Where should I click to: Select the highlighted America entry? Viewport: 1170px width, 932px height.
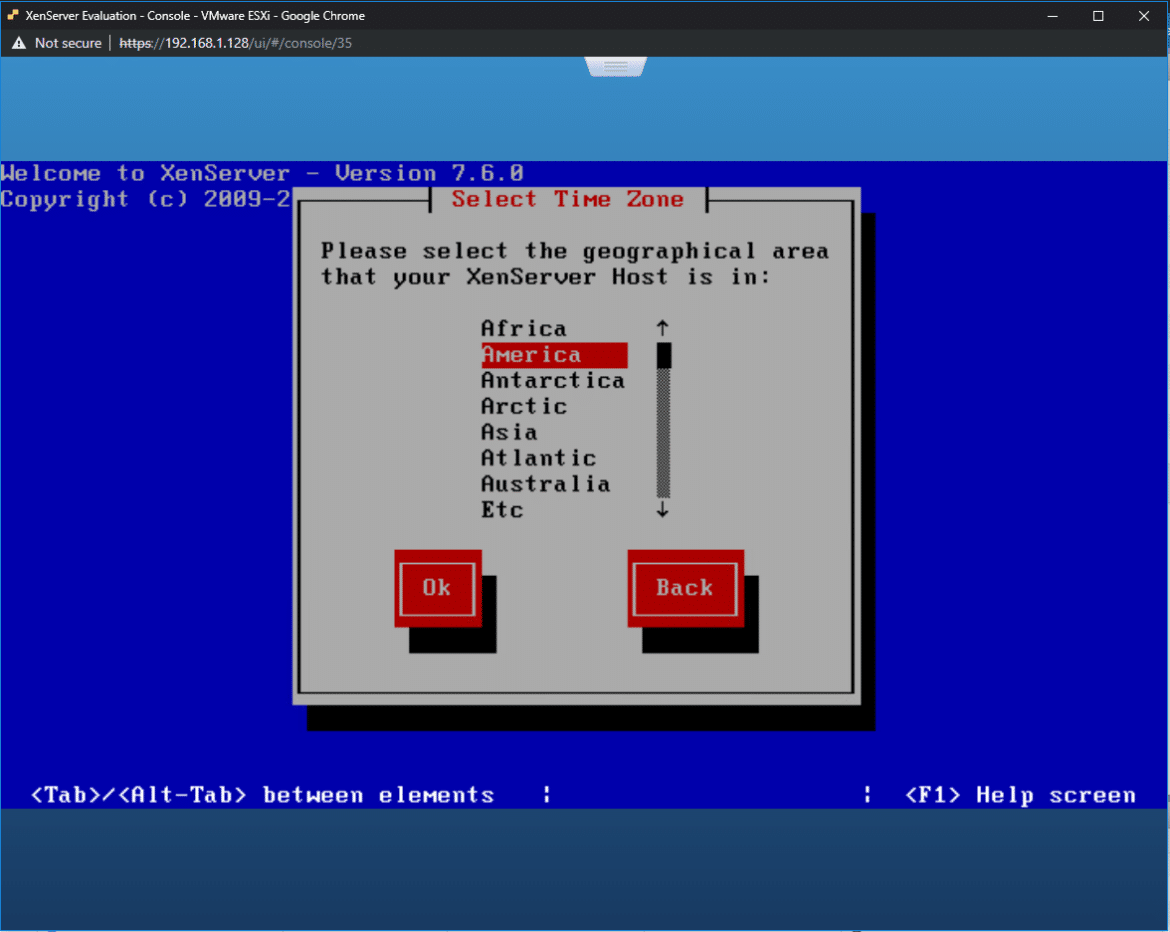(x=554, y=355)
